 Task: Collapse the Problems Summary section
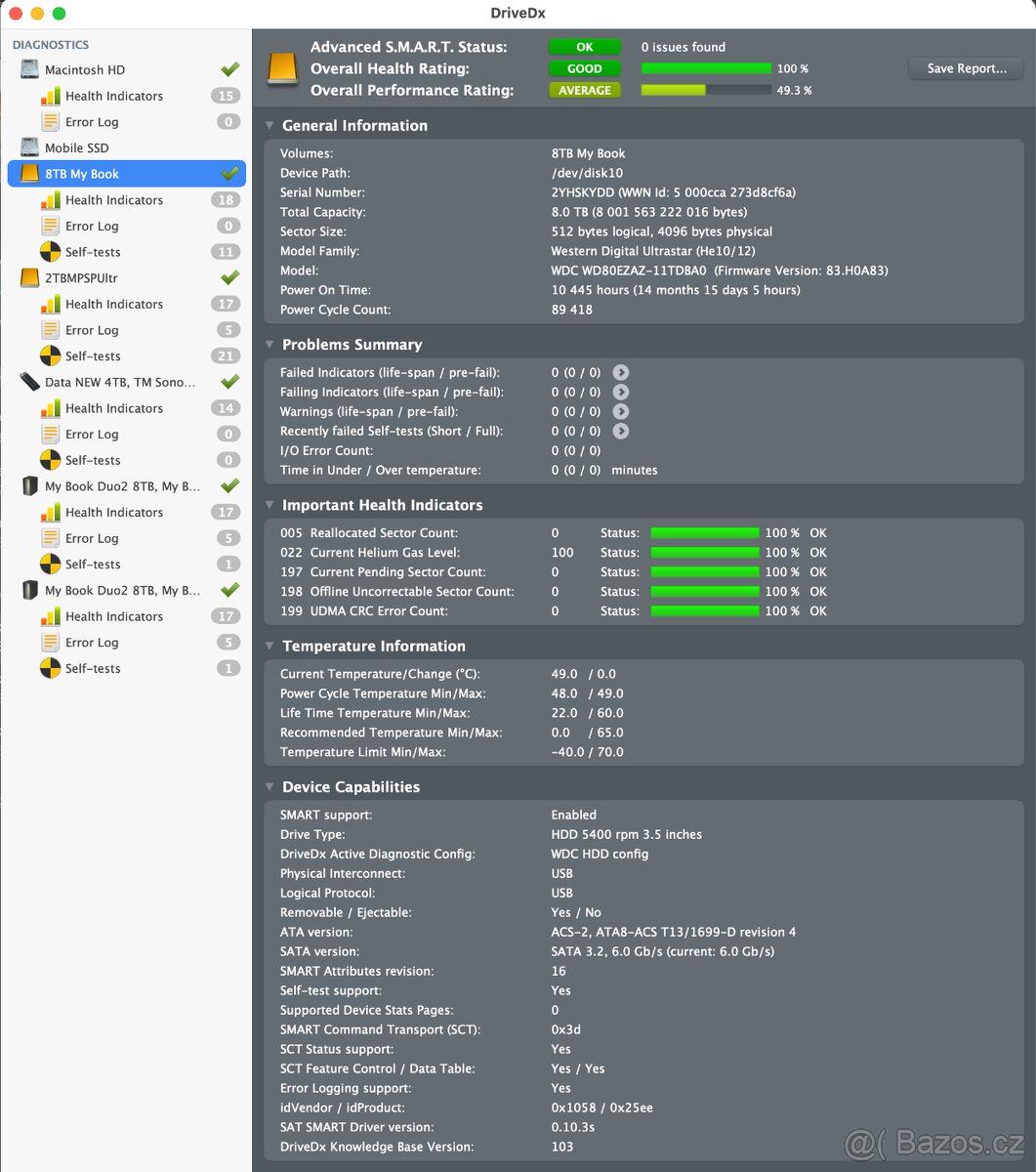[x=269, y=345]
